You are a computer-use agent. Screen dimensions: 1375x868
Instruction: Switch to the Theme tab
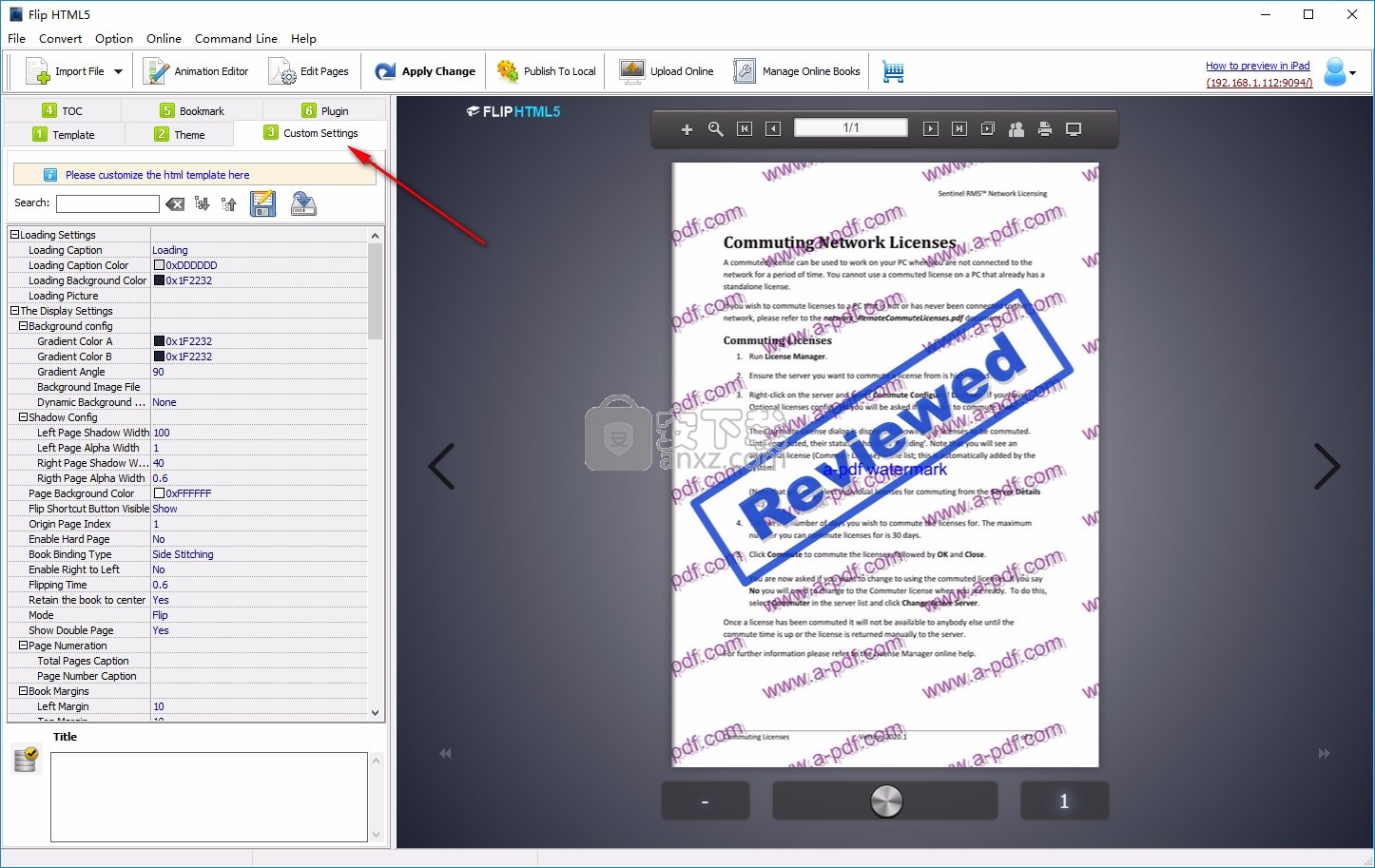coord(180,135)
